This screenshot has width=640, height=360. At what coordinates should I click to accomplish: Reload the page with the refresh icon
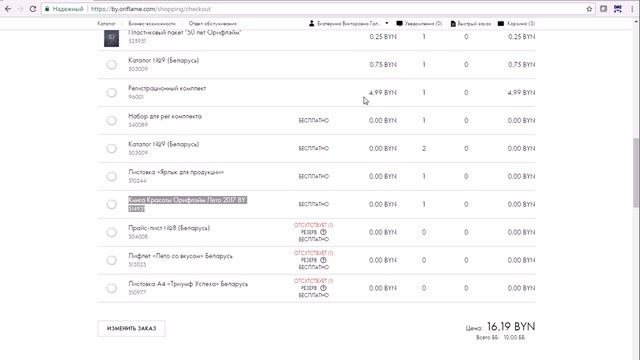(33, 9)
